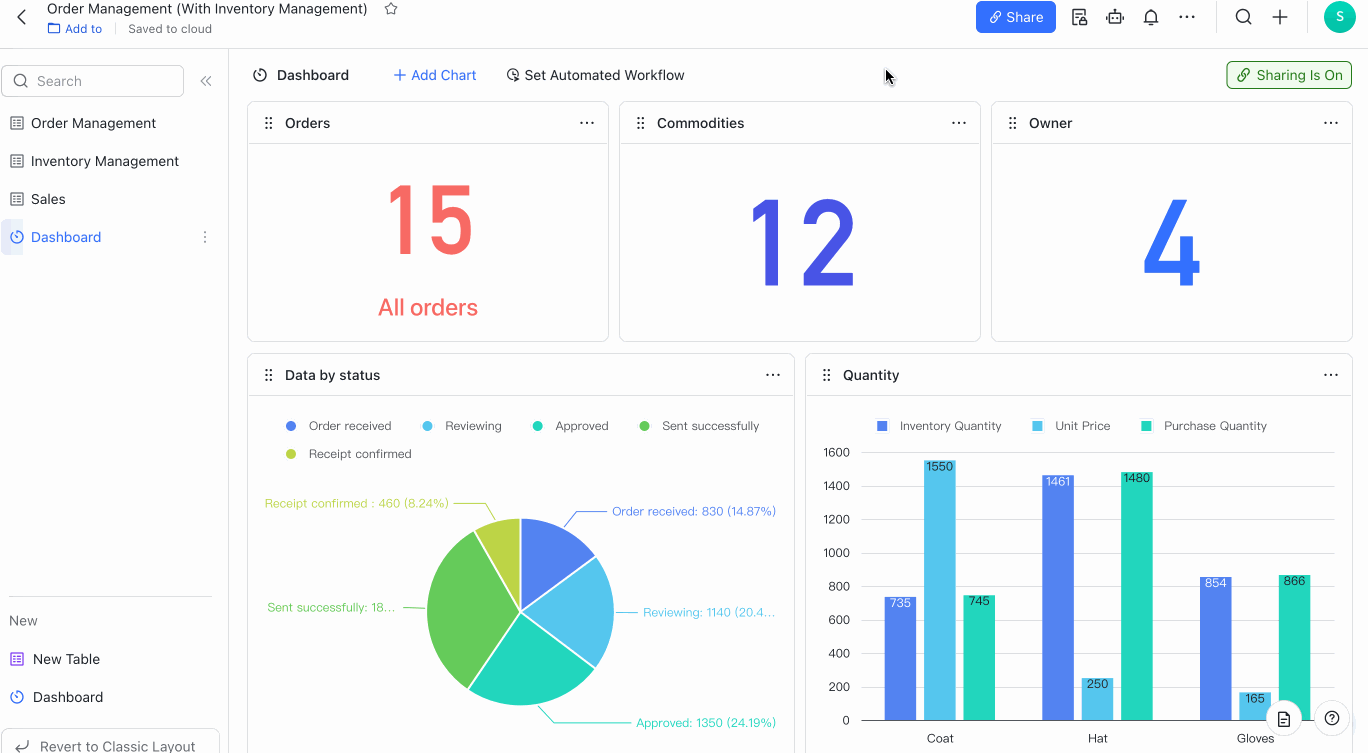Click the Add Chart button
The width and height of the screenshot is (1368, 753).
435,75
